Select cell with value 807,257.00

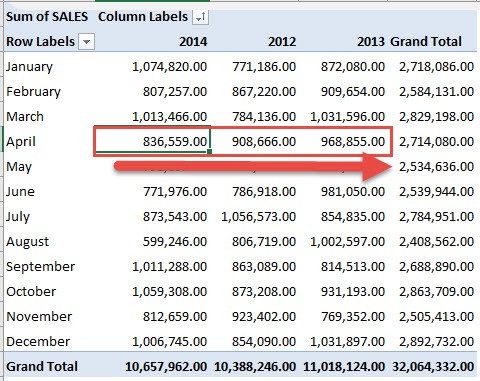coord(175,92)
